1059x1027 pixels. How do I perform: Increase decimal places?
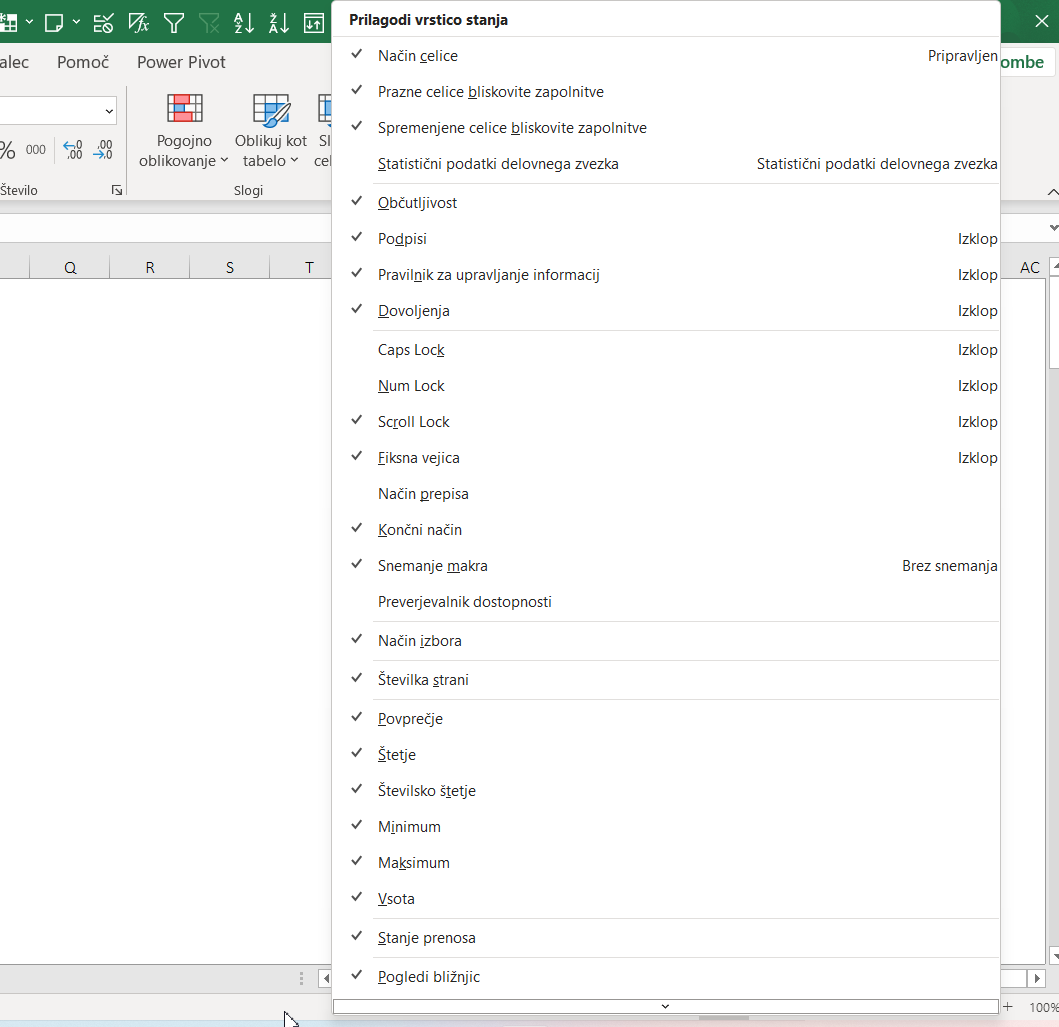click(72, 150)
